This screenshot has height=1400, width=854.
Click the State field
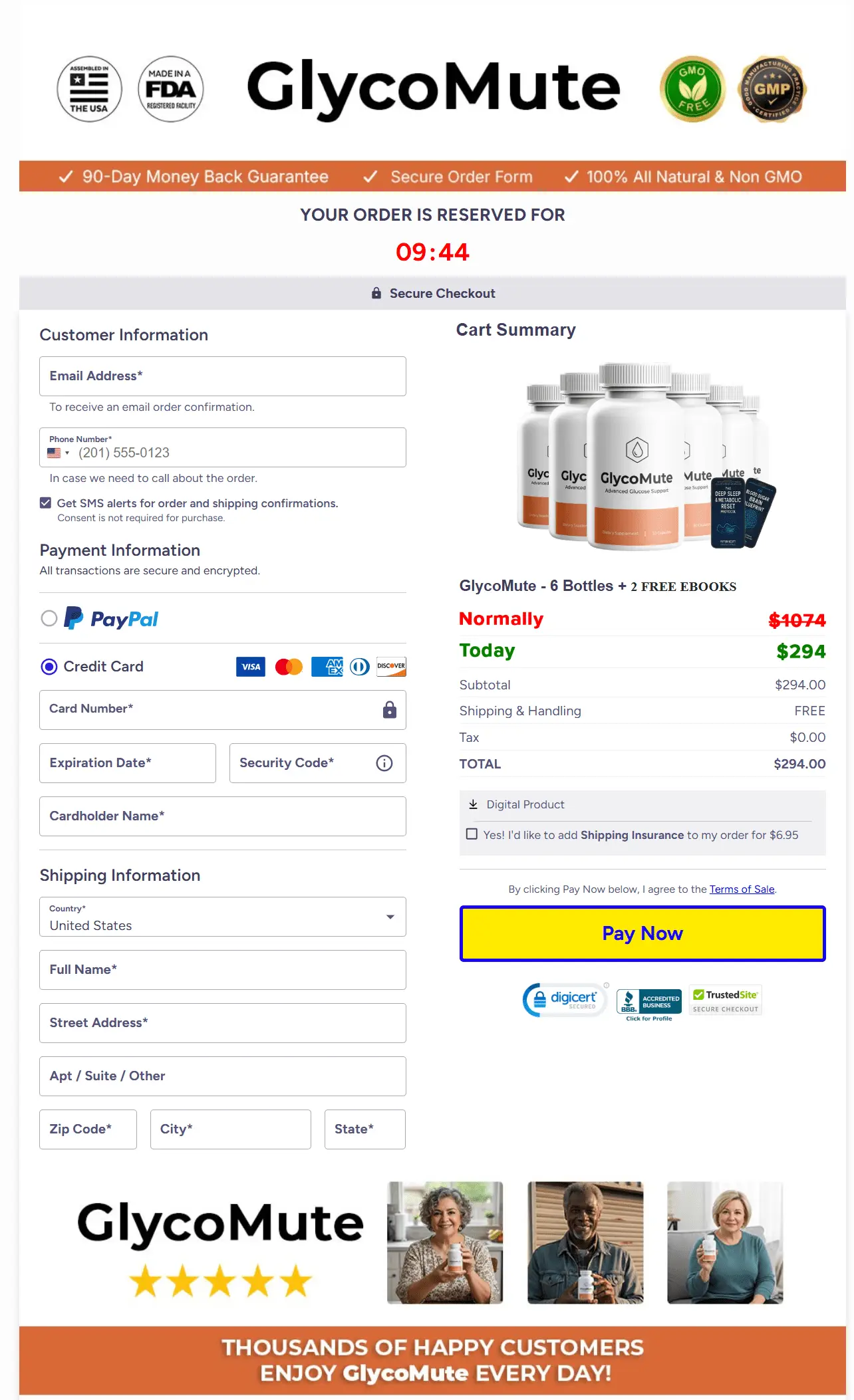click(x=364, y=1129)
